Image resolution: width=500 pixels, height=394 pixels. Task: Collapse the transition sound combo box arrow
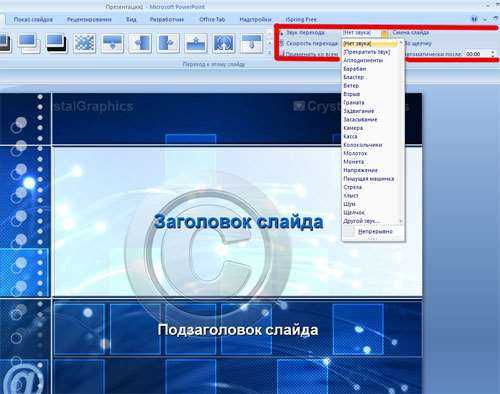(x=384, y=33)
